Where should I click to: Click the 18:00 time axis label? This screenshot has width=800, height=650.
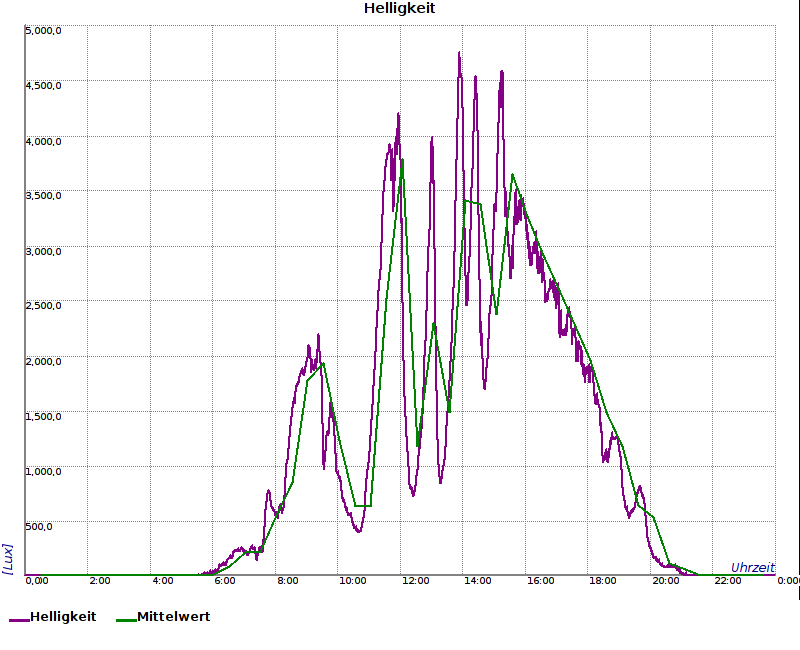point(603,581)
